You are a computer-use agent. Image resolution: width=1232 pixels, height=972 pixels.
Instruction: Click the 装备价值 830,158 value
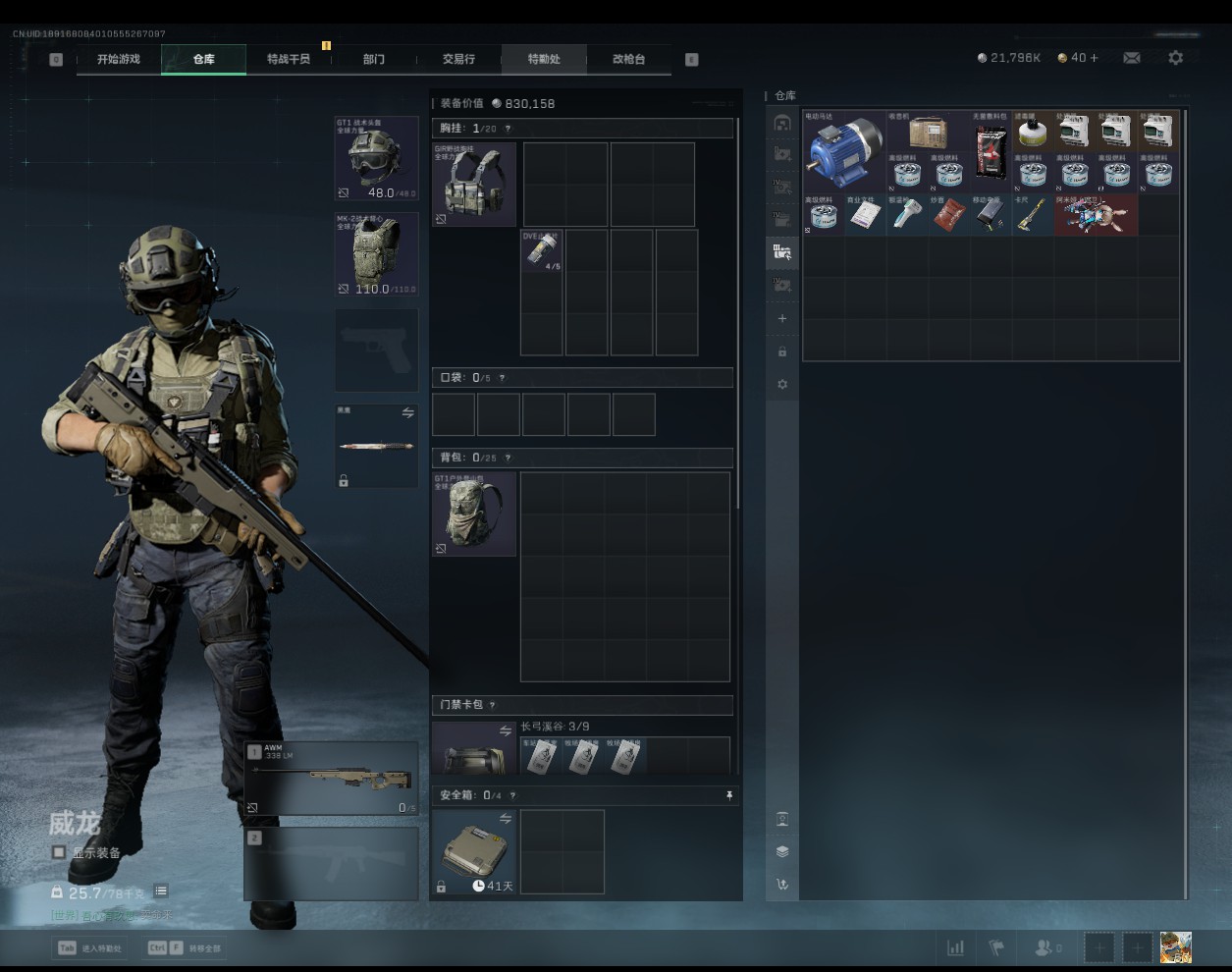(522, 103)
